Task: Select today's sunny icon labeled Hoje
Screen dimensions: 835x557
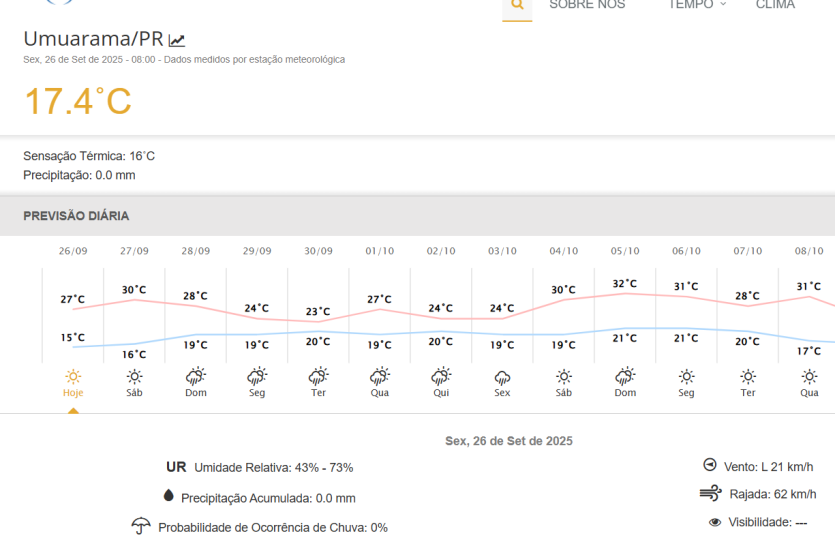Action: click(x=73, y=377)
